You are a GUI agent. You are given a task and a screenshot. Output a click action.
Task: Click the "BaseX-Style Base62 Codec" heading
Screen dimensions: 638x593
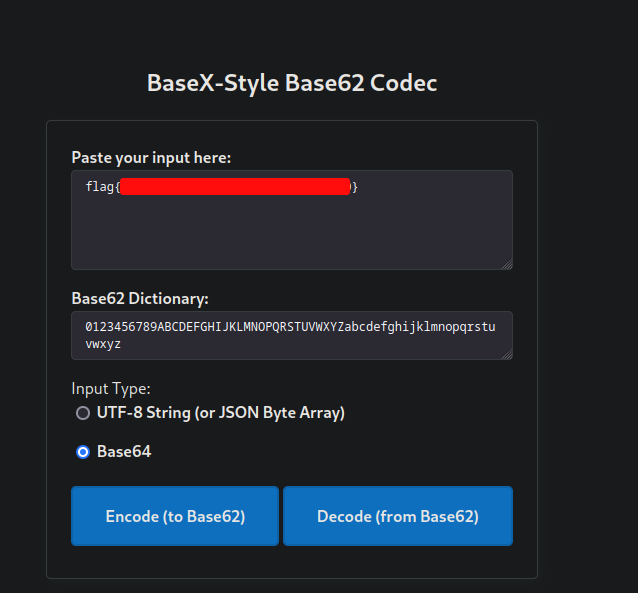tap(292, 83)
